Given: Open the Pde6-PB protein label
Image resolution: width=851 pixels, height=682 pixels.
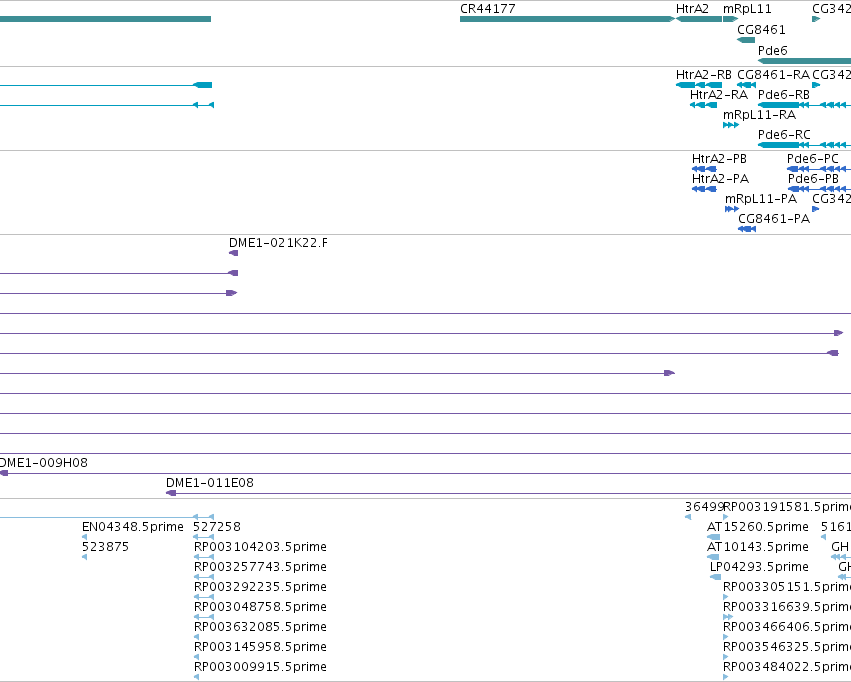Looking at the screenshot, I should pos(813,179).
